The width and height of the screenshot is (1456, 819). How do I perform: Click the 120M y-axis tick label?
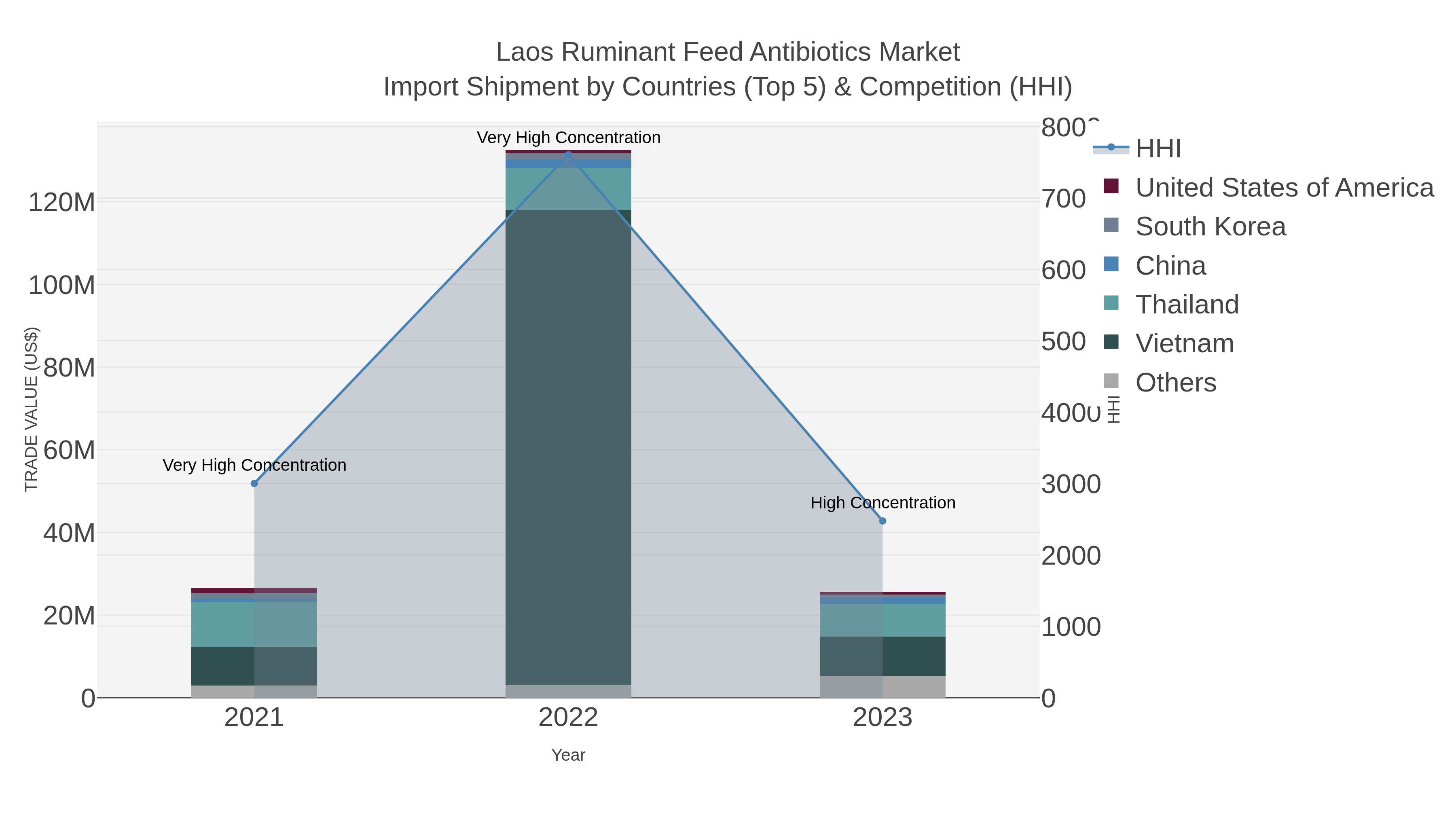(61, 202)
